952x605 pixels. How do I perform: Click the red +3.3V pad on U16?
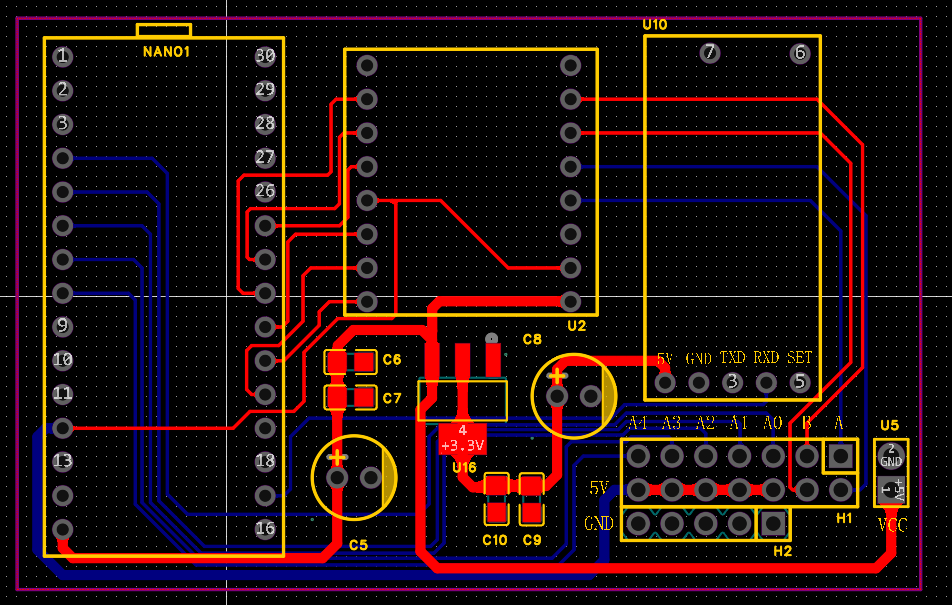[x=462, y=439]
